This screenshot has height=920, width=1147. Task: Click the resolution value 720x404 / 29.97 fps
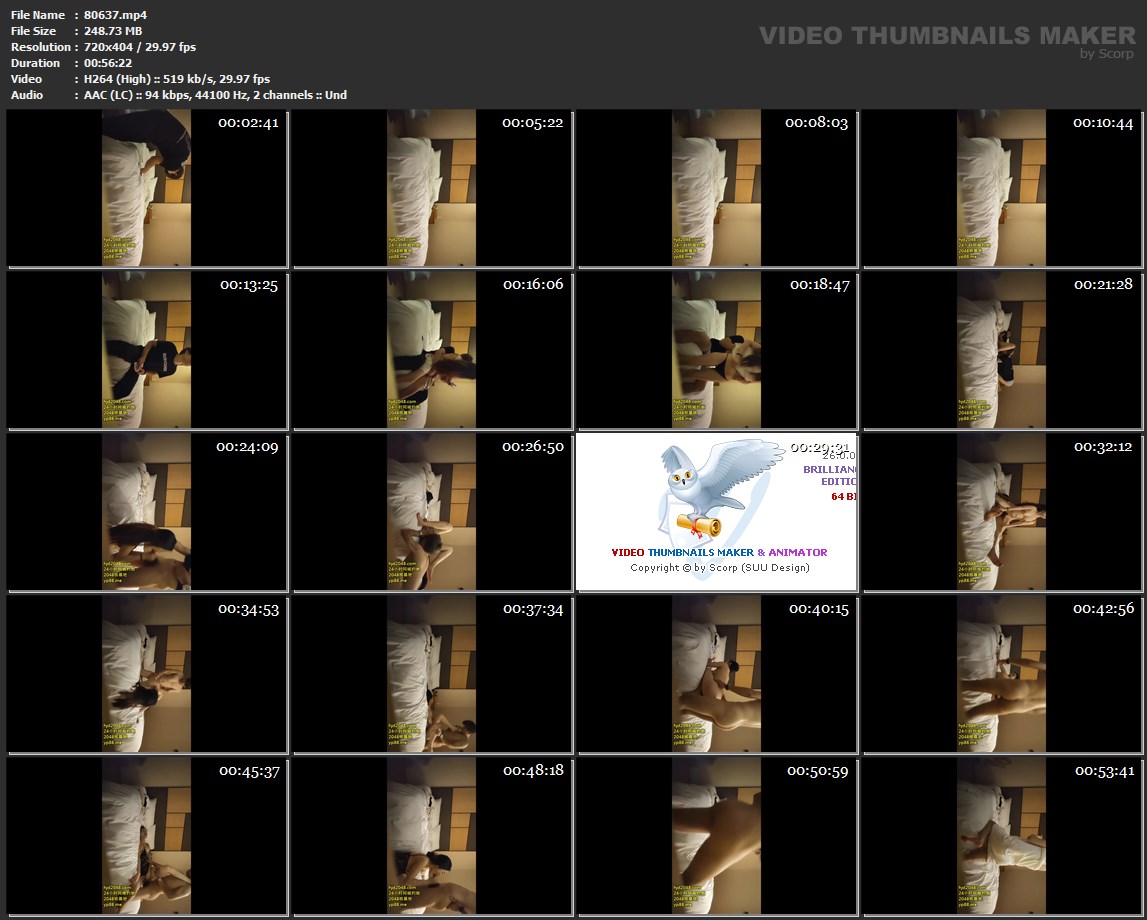tap(140, 47)
